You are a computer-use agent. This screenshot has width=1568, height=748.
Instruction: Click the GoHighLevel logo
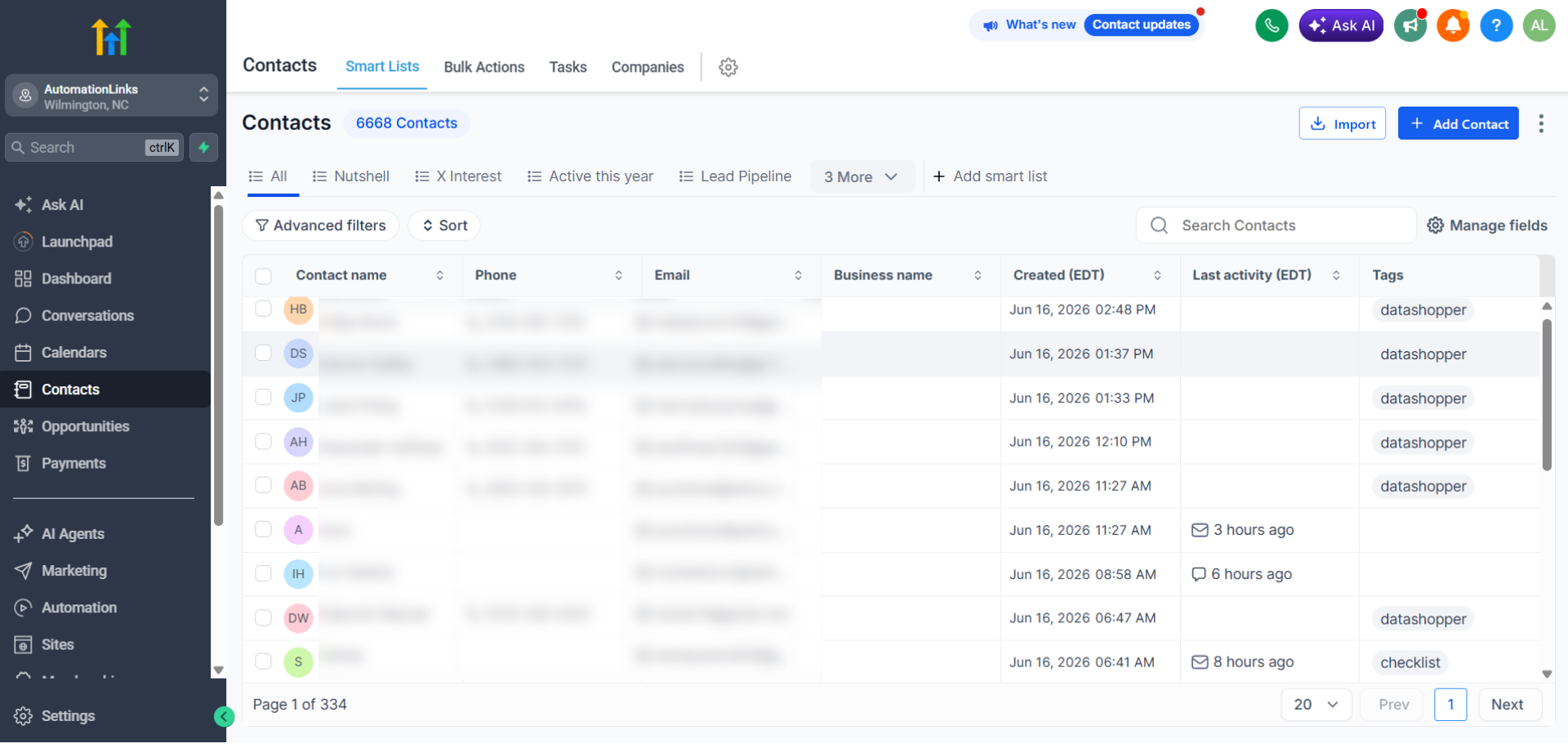click(x=112, y=37)
